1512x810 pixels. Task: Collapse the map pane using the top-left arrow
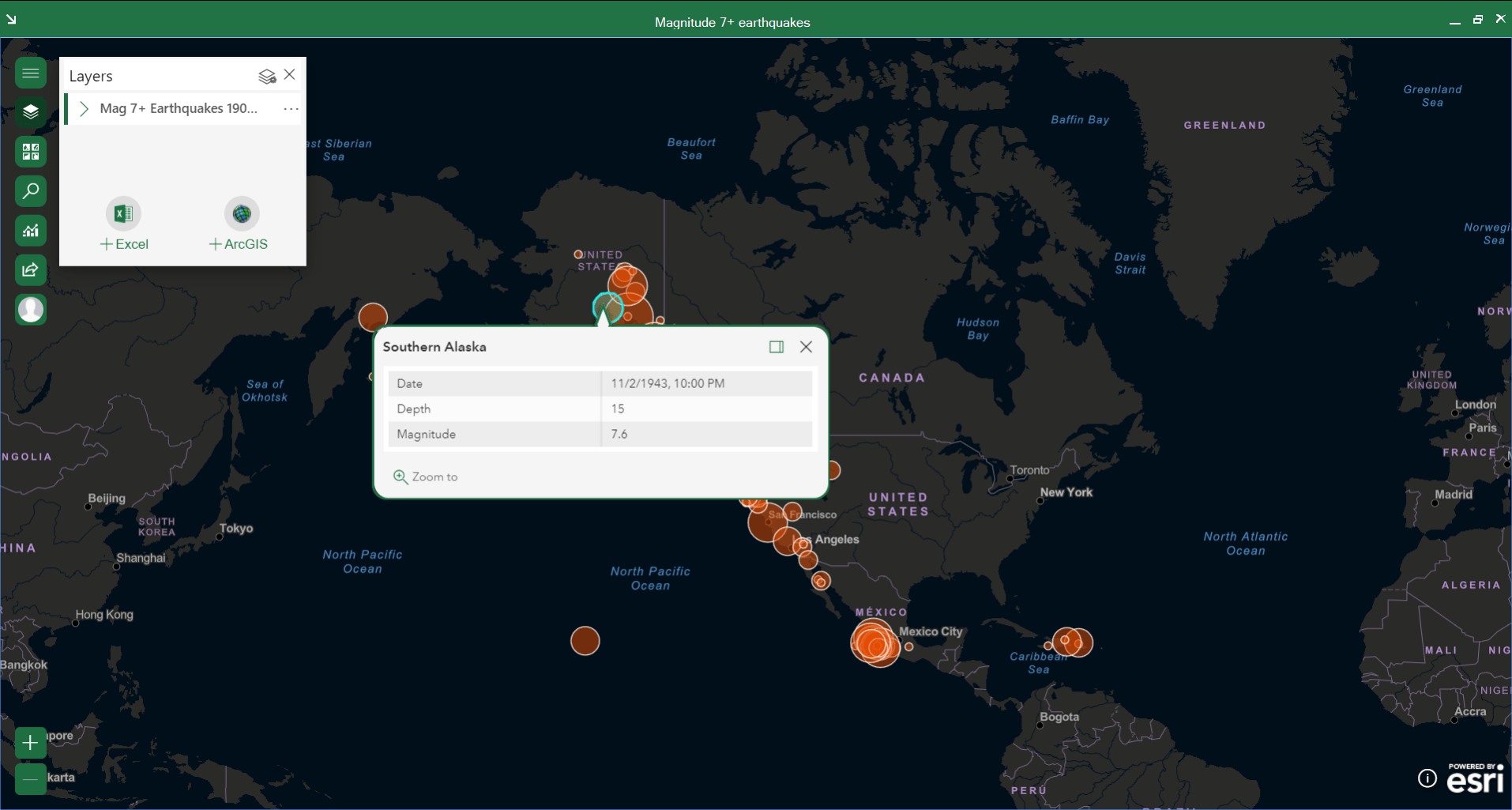point(11,18)
